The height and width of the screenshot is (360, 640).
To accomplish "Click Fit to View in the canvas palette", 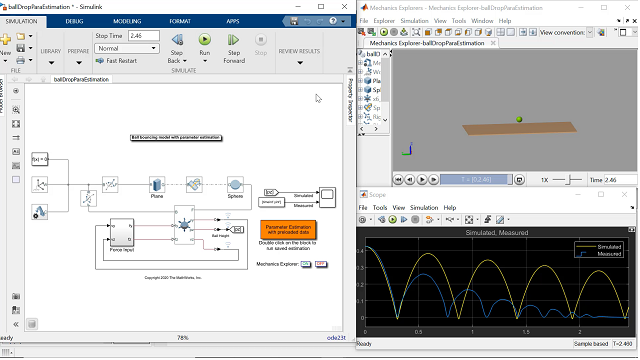I will tap(16, 124).
